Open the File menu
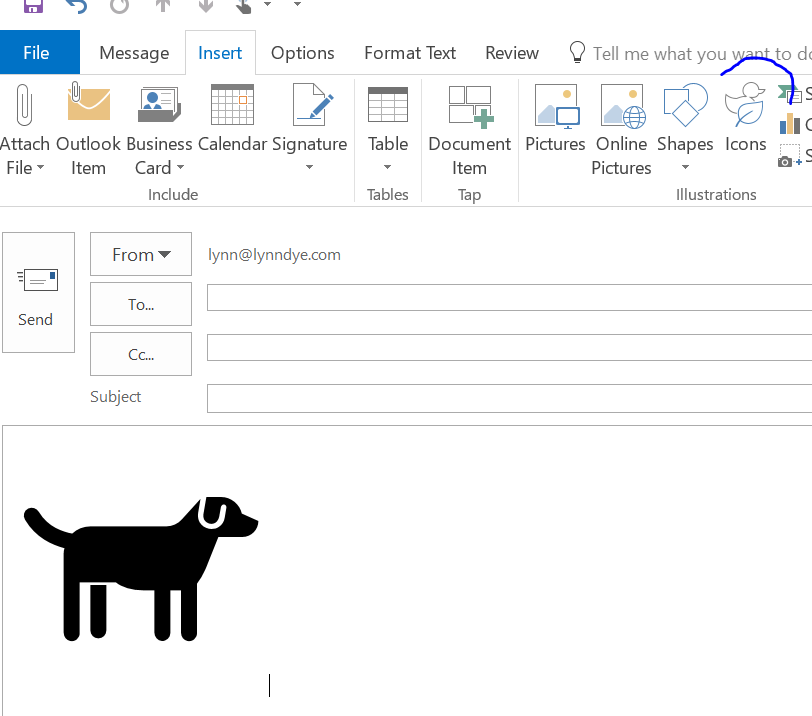The height and width of the screenshot is (716, 812). (x=39, y=52)
